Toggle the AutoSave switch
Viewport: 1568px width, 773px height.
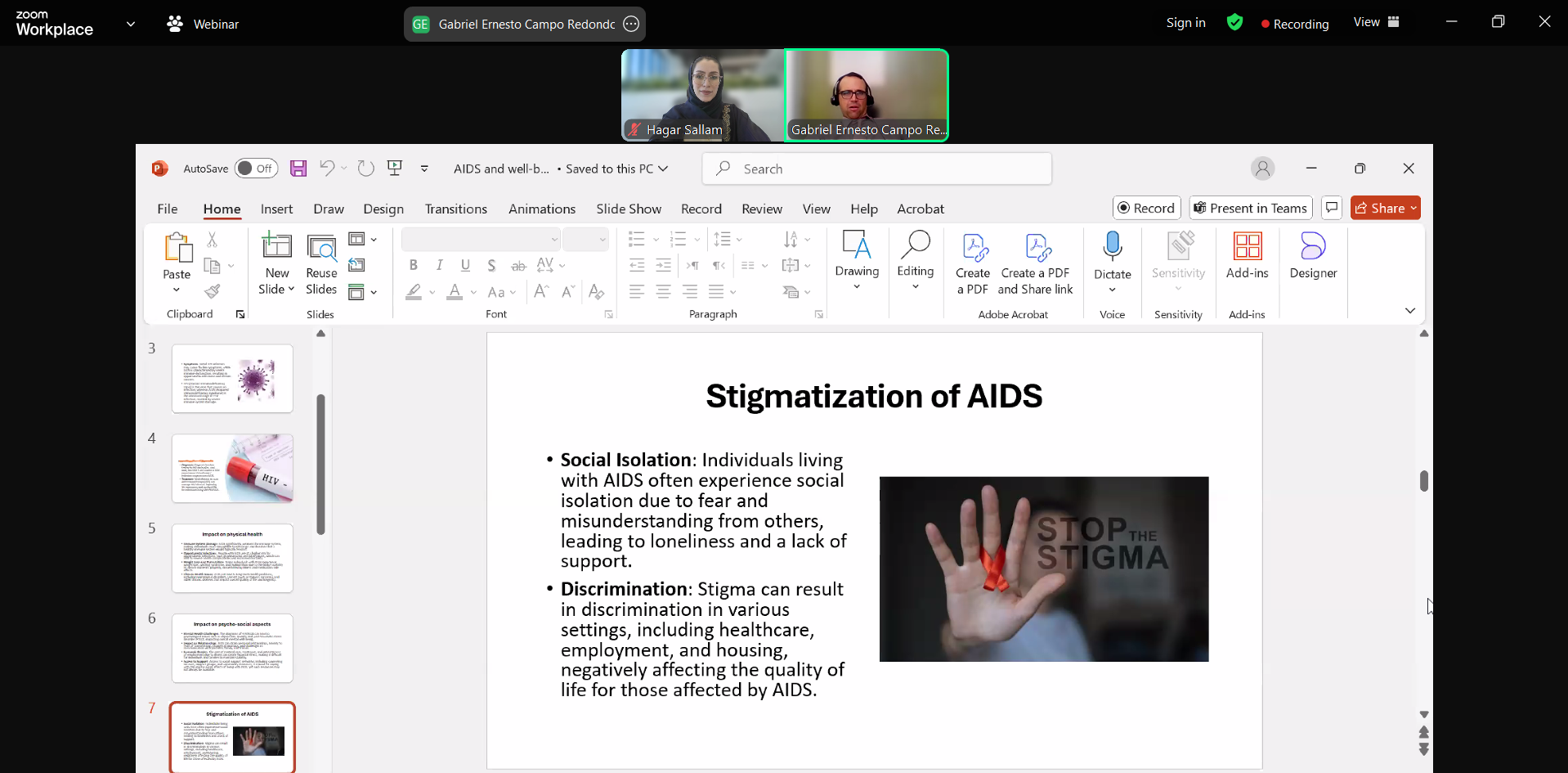256,169
